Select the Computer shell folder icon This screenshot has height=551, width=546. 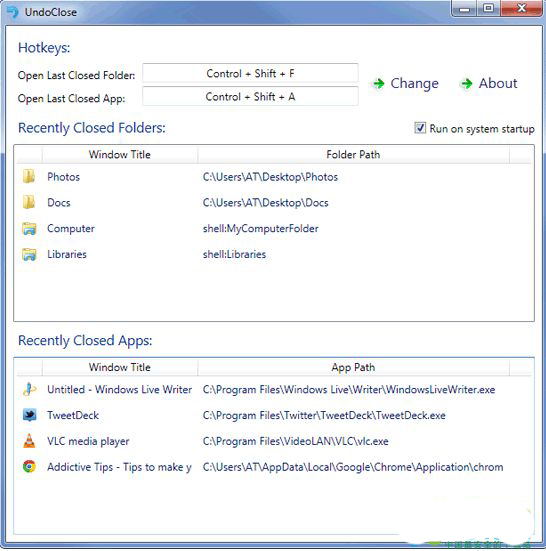(29, 228)
